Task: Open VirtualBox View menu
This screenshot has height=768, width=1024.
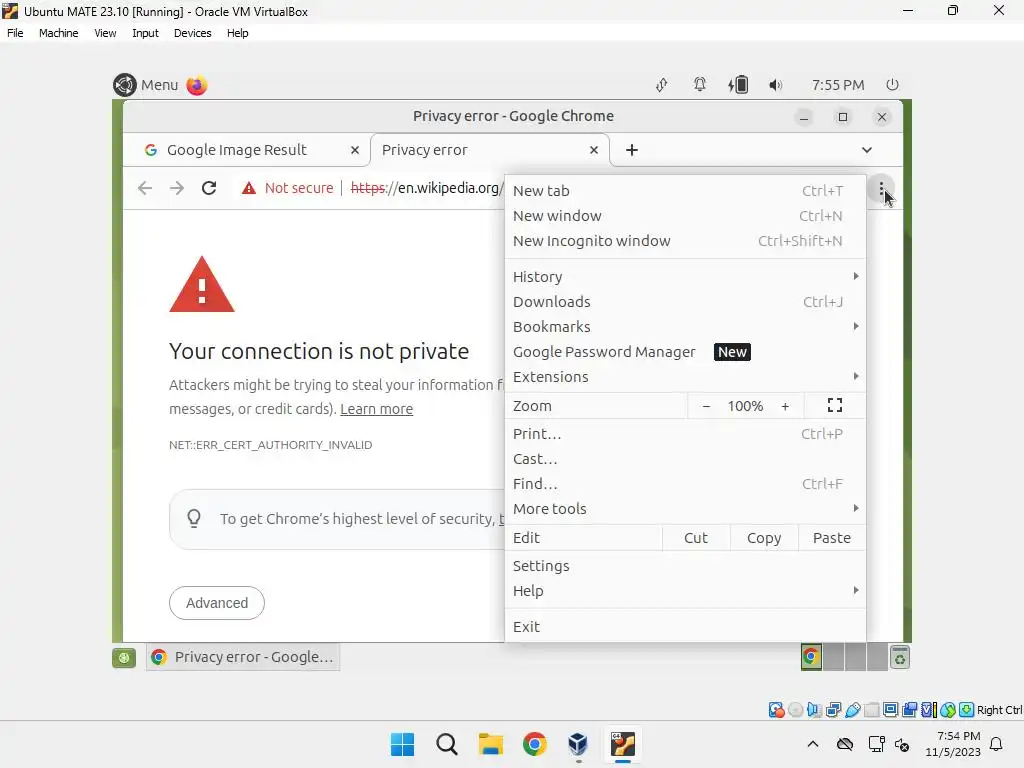Action: click(x=105, y=33)
